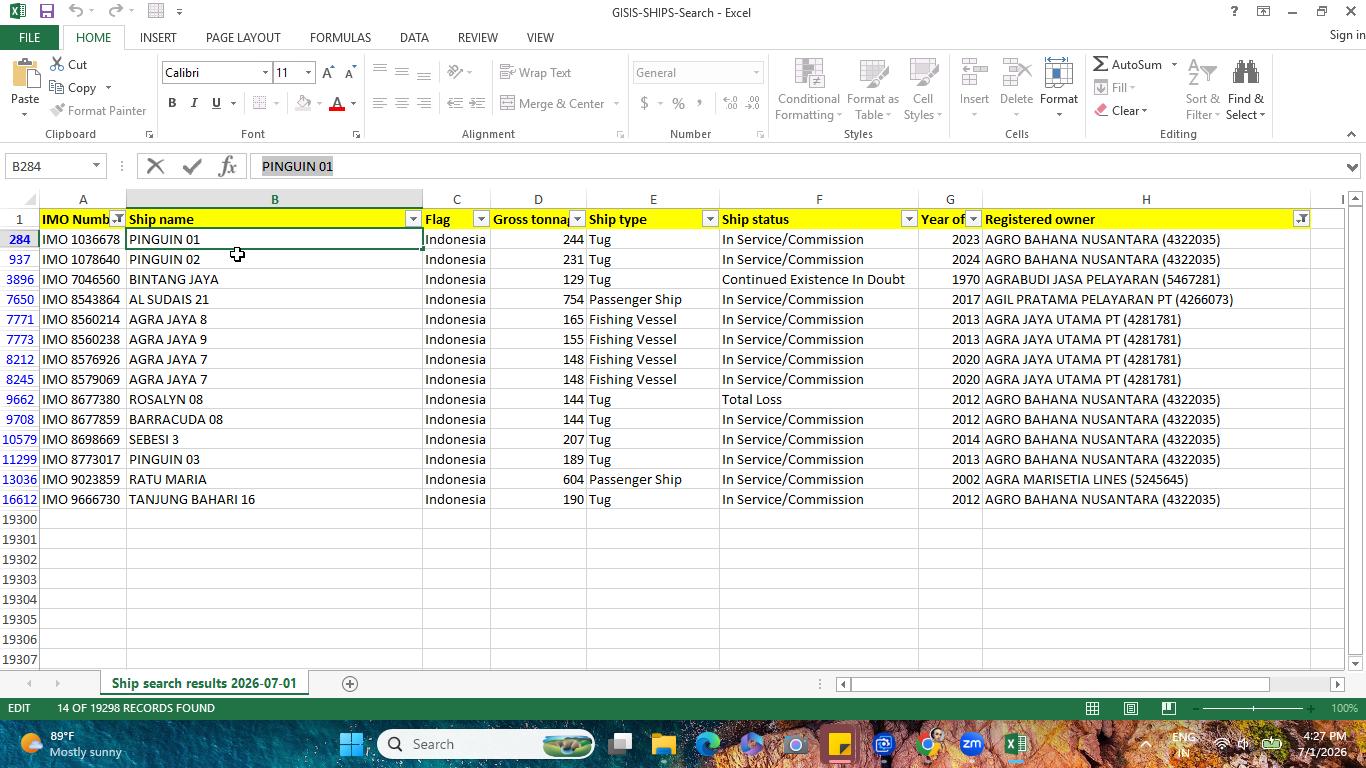Image resolution: width=1366 pixels, height=768 pixels.
Task: Activate the Format Painter brush
Action: [98, 111]
